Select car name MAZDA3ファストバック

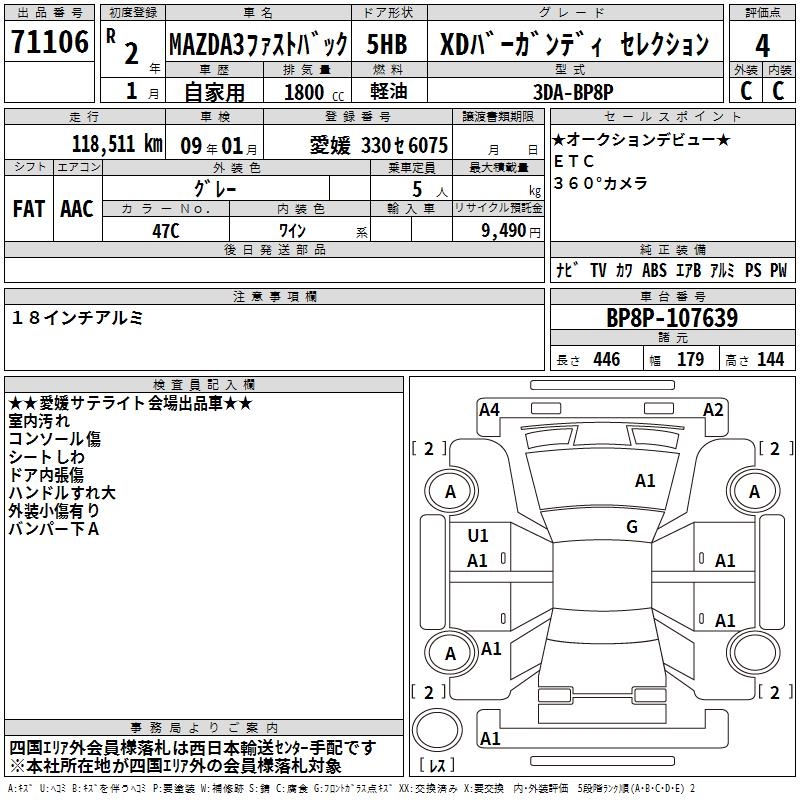click(x=258, y=44)
